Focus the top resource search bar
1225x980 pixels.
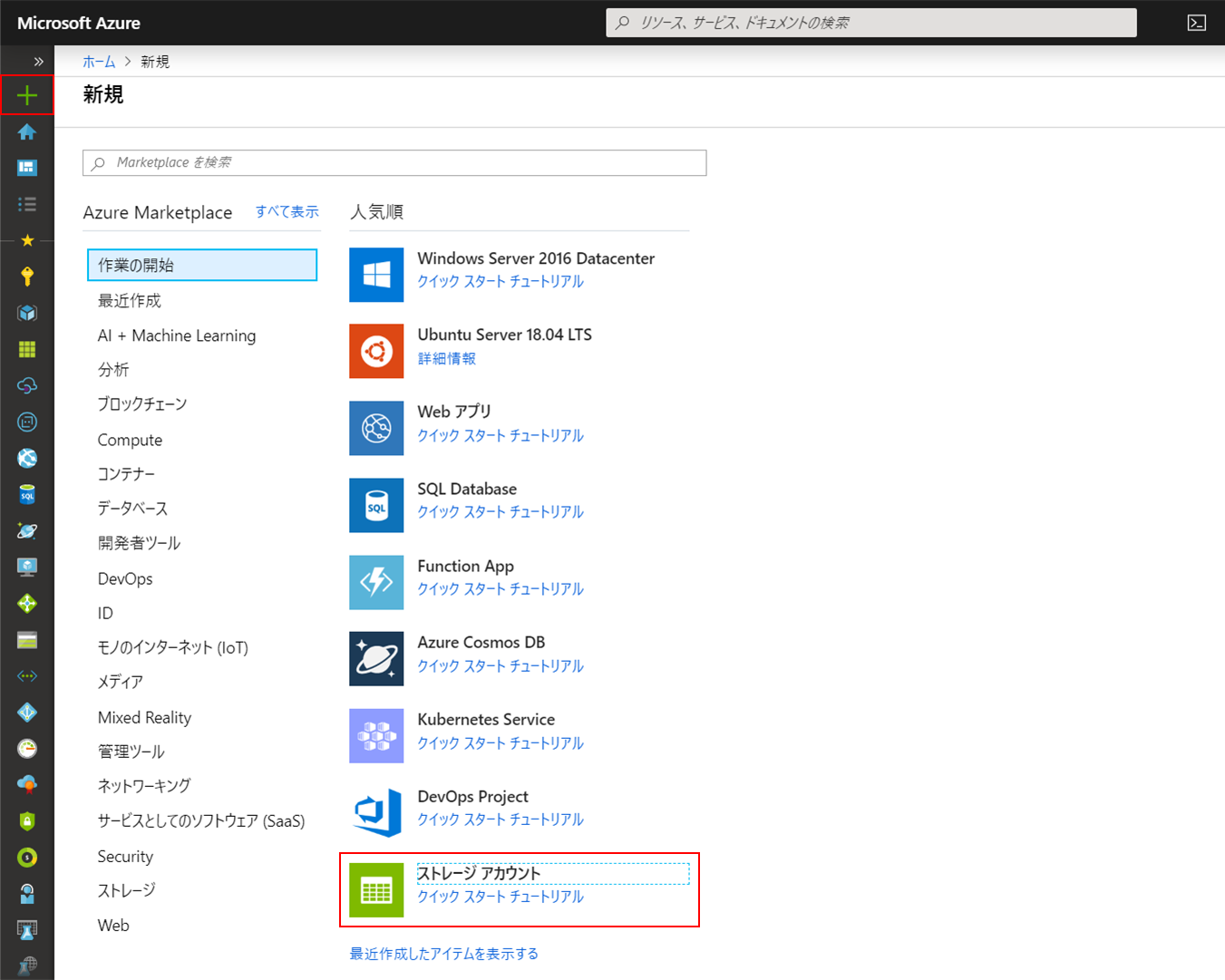click(x=871, y=23)
